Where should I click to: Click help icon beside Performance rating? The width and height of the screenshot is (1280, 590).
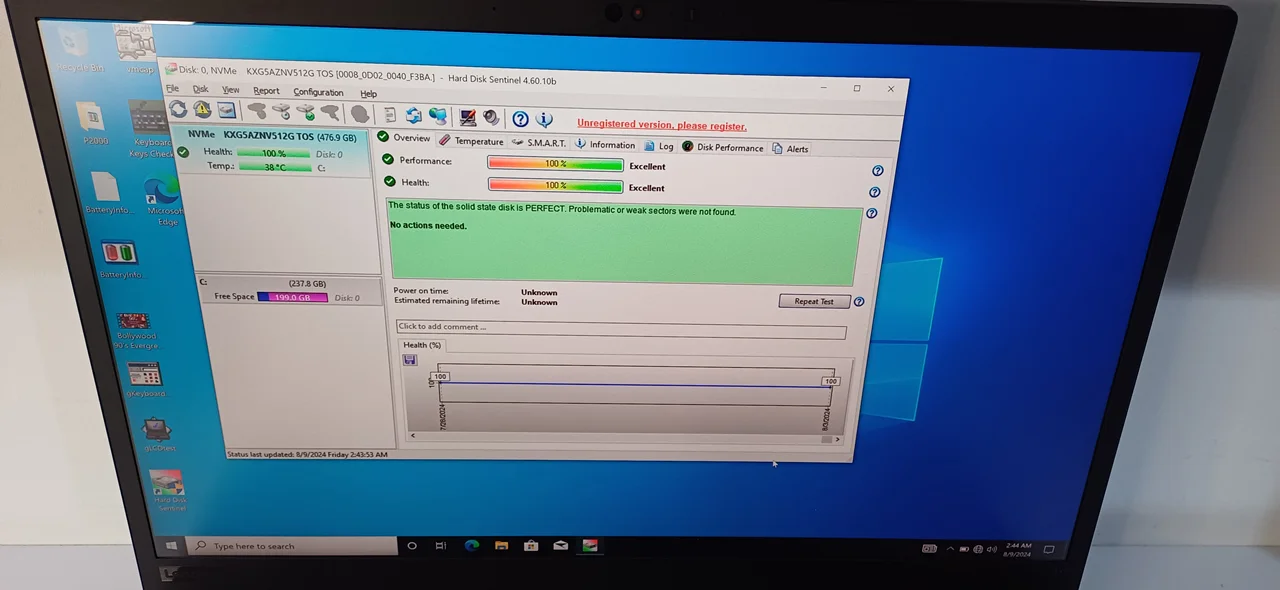click(877, 171)
